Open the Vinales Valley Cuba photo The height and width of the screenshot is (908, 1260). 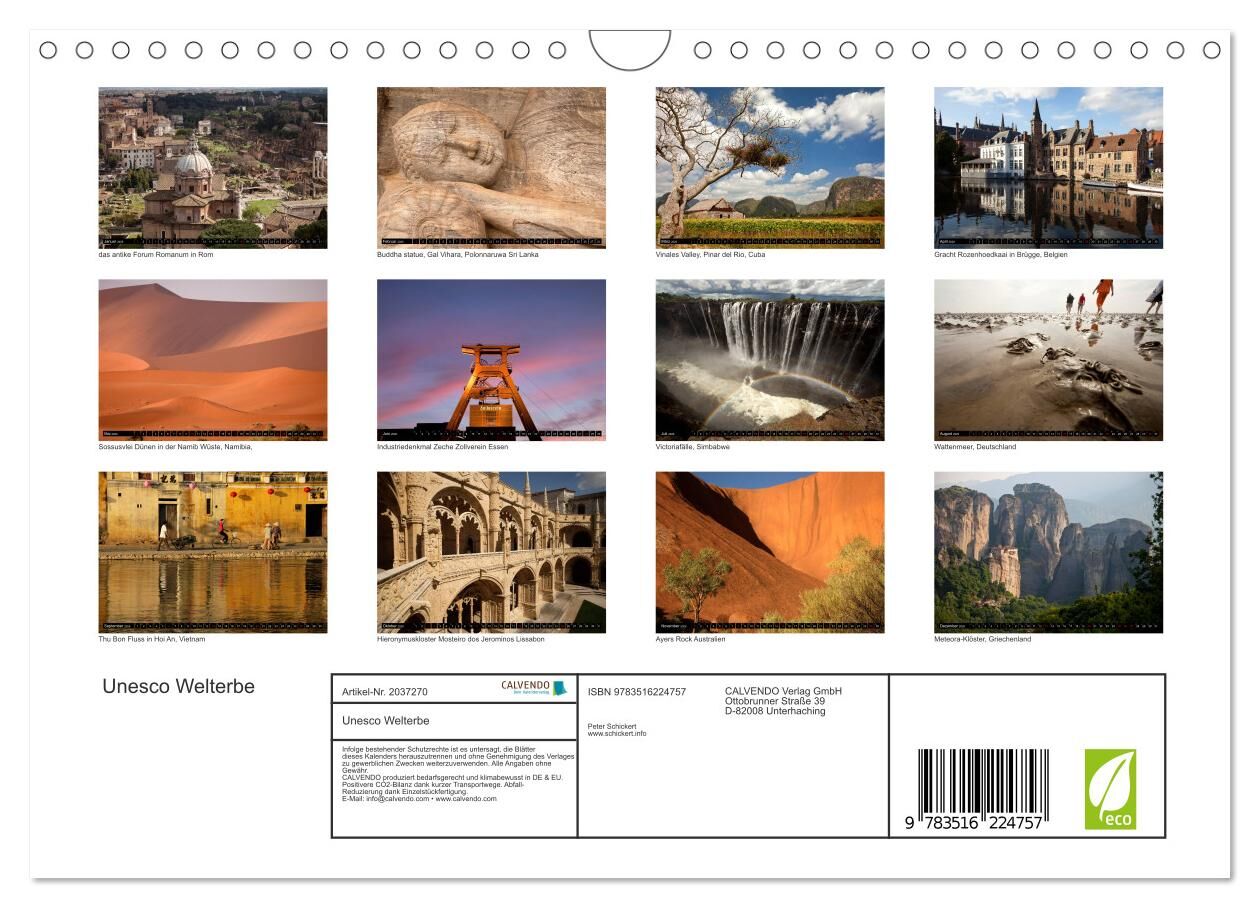[769, 167]
